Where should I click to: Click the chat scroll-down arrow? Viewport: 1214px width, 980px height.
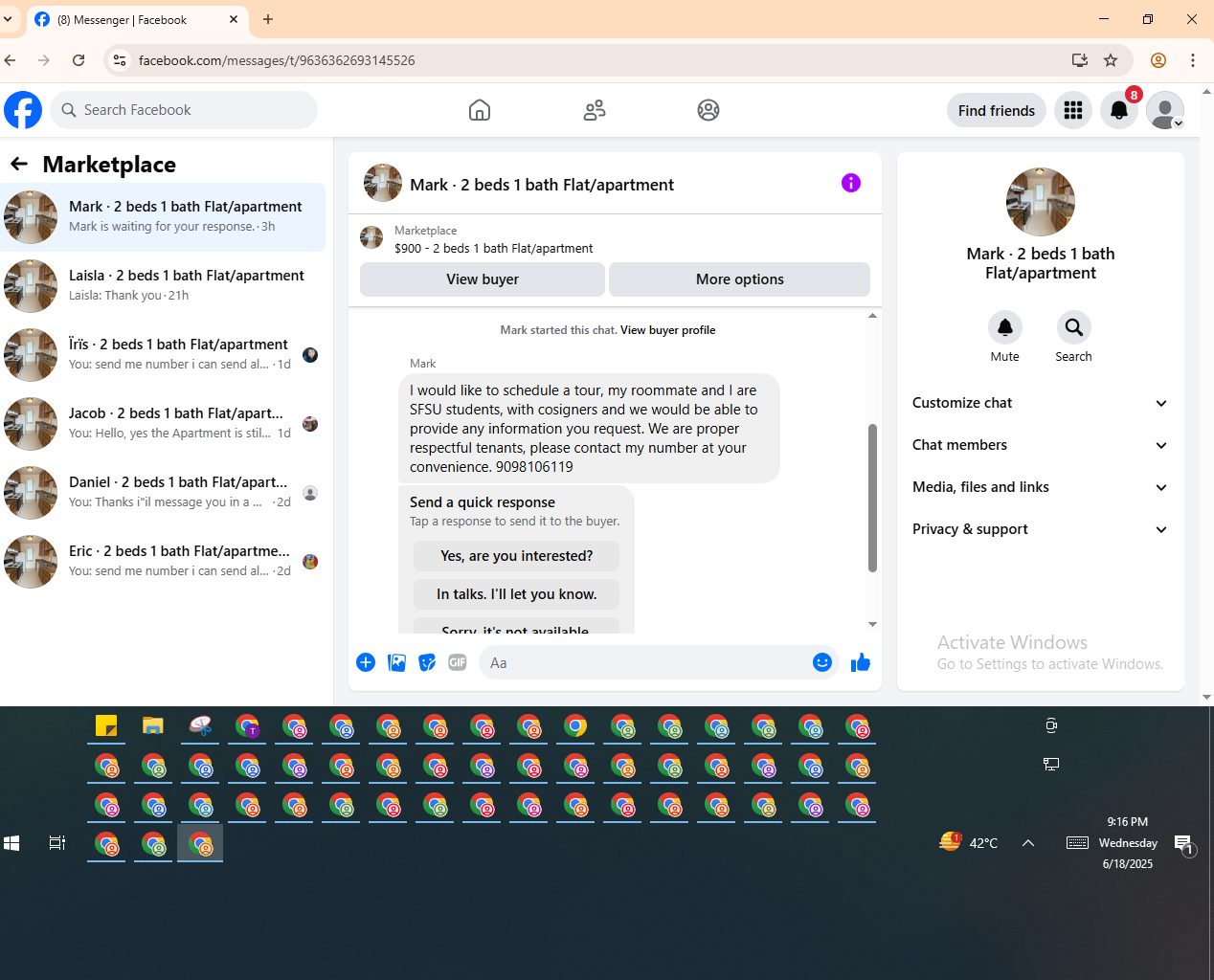[x=872, y=624]
